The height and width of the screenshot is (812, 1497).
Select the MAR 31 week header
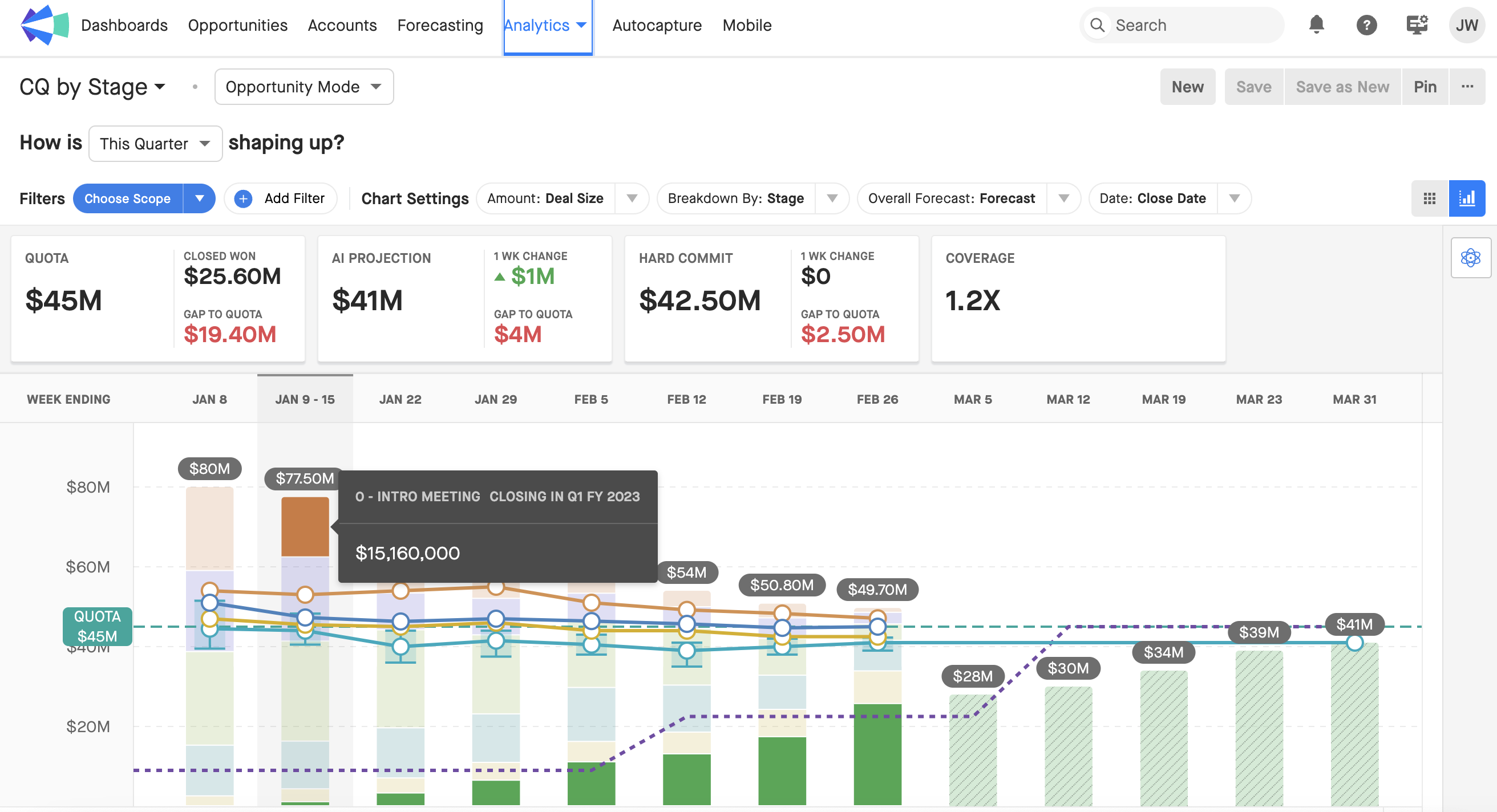coord(1354,400)
